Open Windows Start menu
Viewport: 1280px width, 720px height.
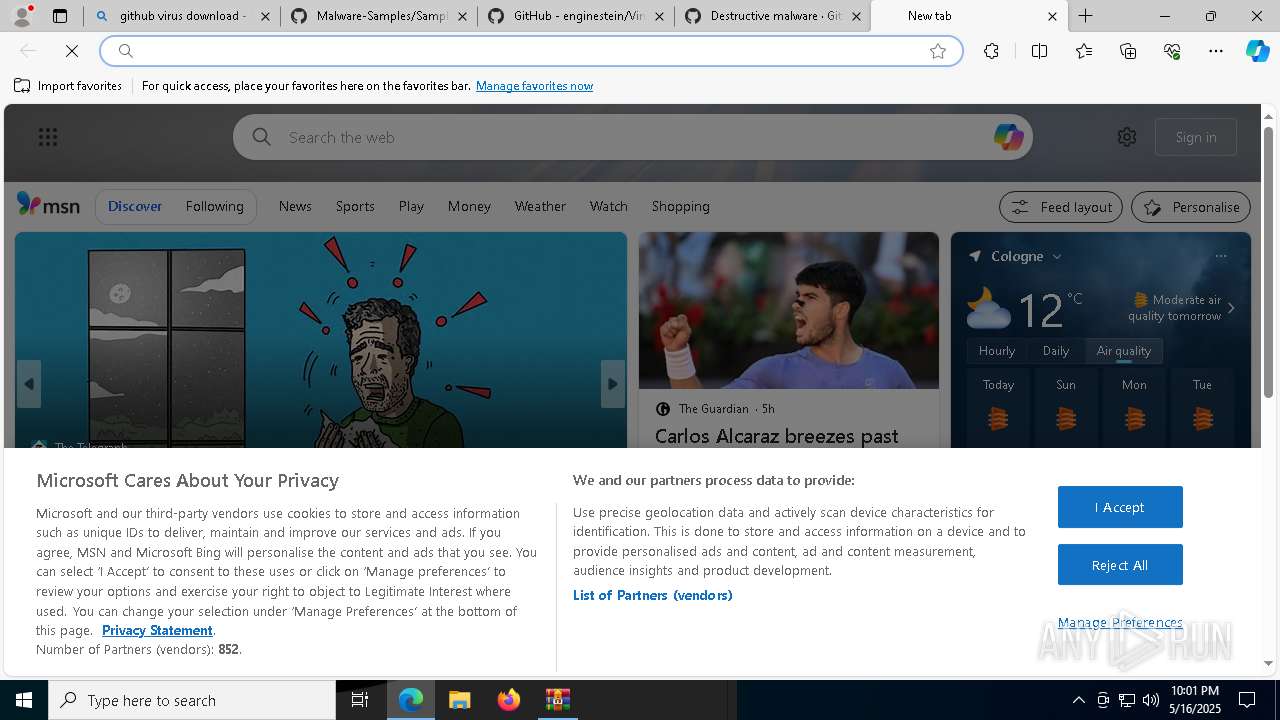pyautogui.click(x=24, y=700)
